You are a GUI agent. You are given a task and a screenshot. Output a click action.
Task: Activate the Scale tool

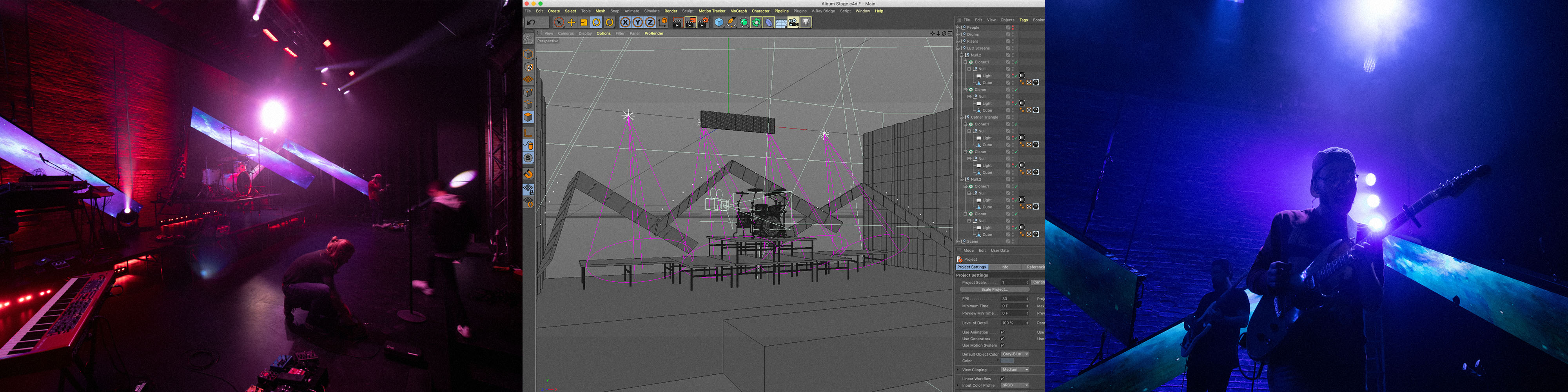click(x=583, y=22)
